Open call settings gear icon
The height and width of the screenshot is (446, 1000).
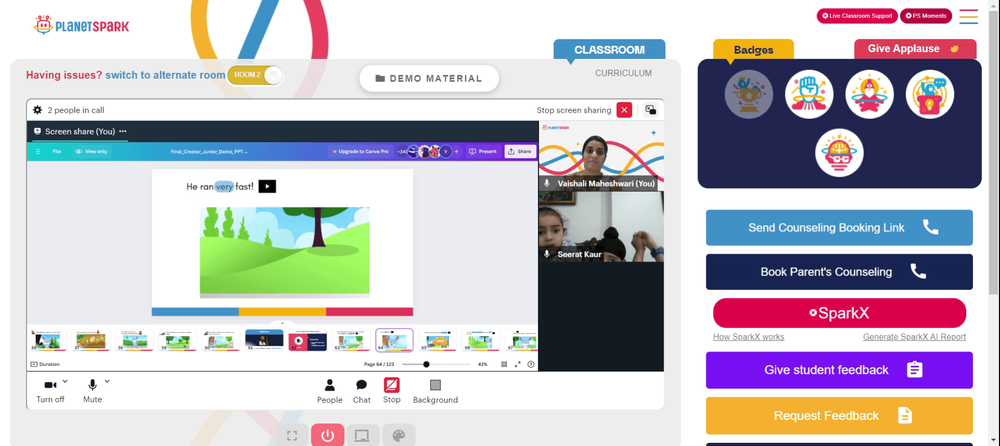click(38, 110)
